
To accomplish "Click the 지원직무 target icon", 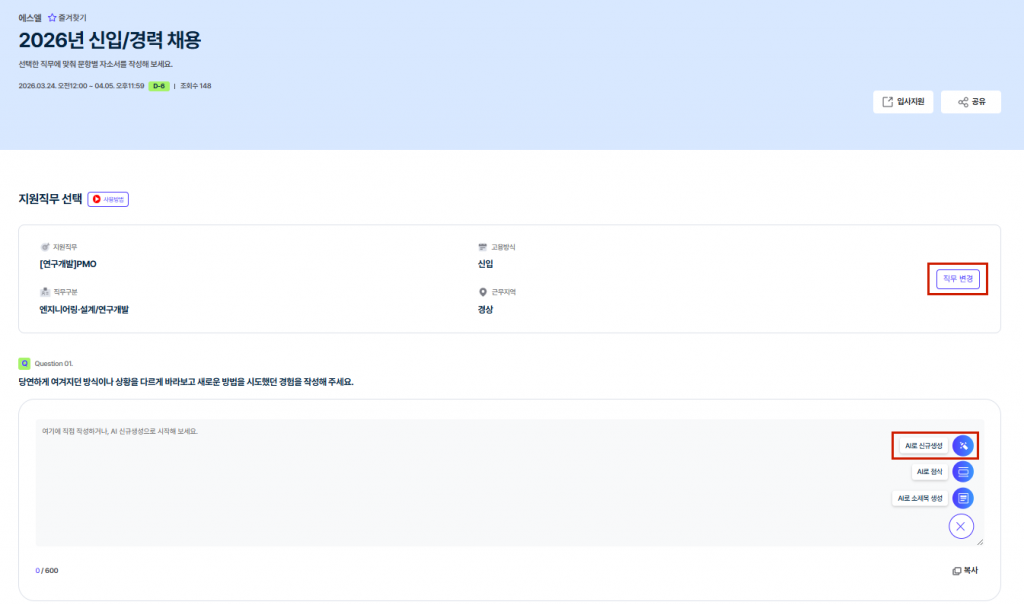I will coord(45,246).
